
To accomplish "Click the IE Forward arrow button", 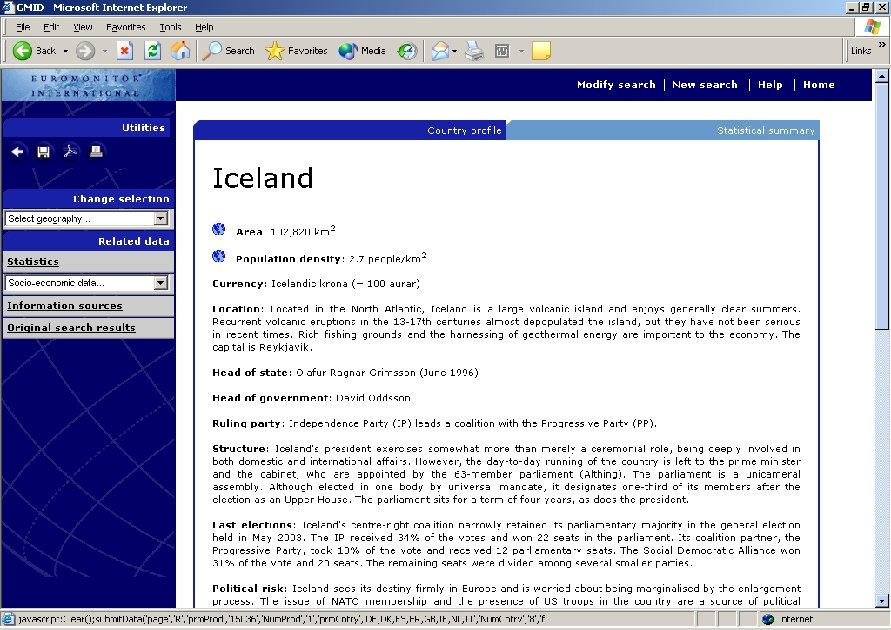I will point(85,51).
